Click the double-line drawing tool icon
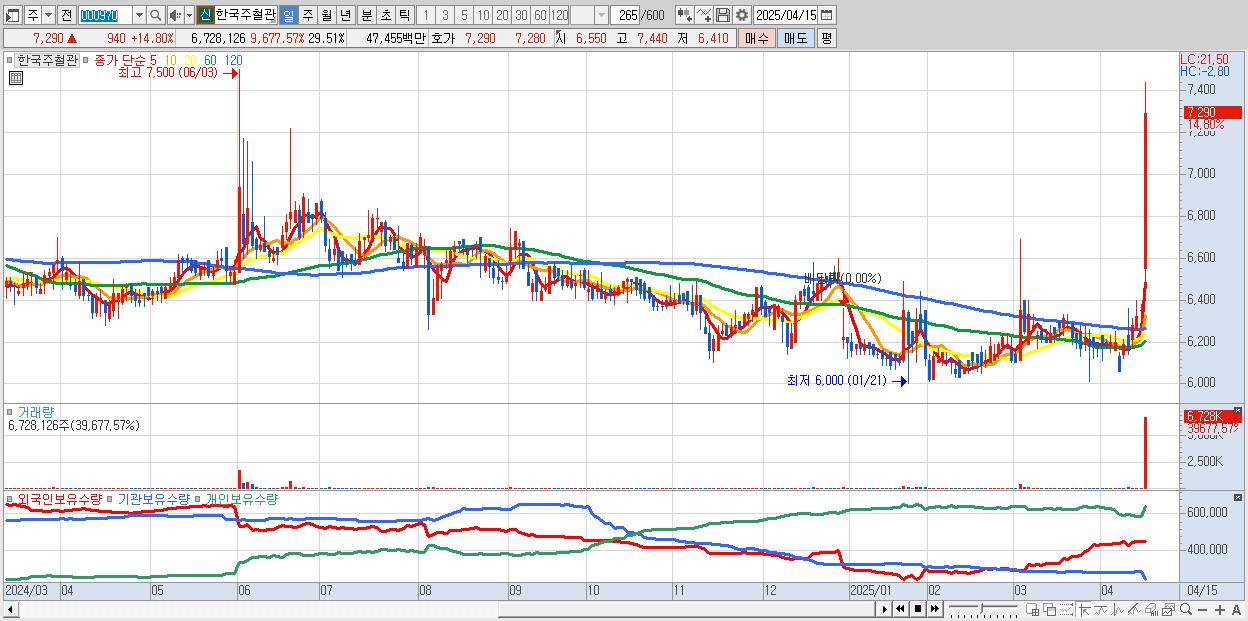The width and height of the screenshot is (1248, 621). [1135, 610]
